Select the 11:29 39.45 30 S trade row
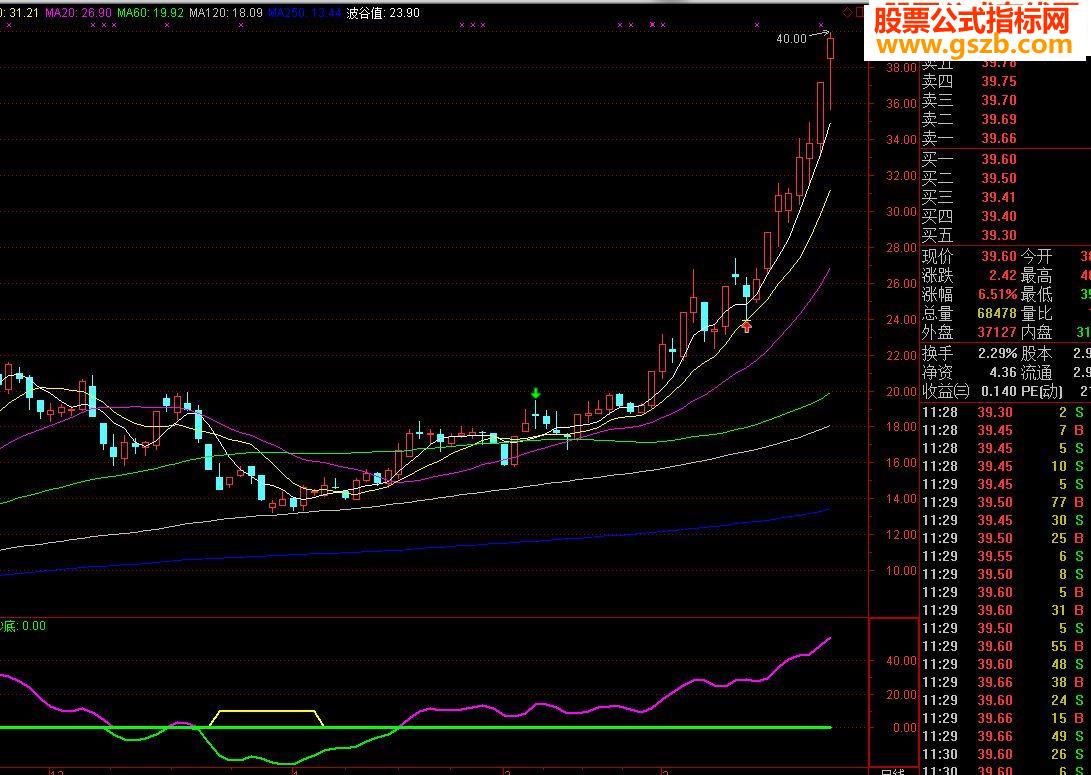 click(1005, 520)
